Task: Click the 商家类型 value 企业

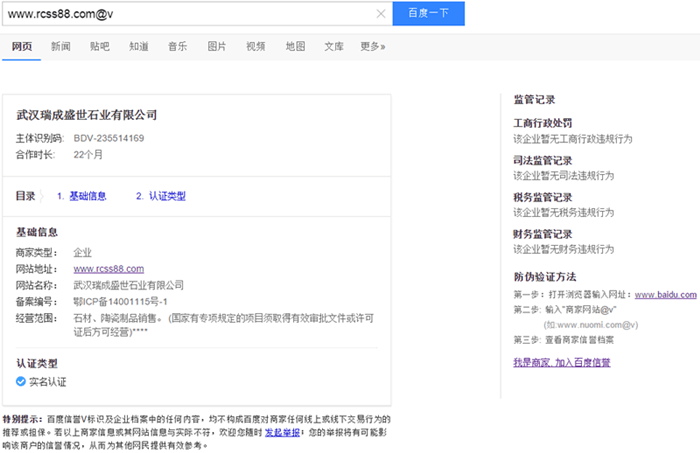Action: tap(82, 253)
